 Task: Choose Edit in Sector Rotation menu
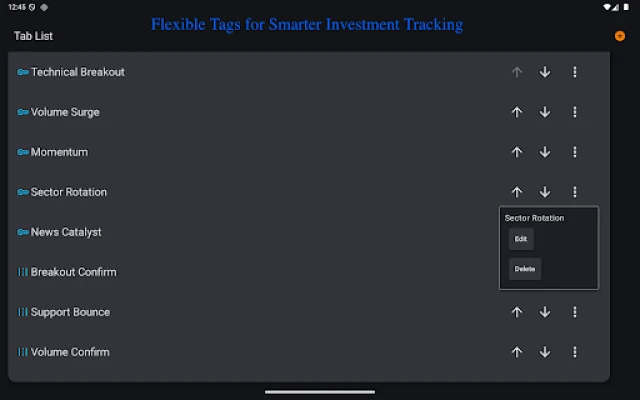[520, 239]
